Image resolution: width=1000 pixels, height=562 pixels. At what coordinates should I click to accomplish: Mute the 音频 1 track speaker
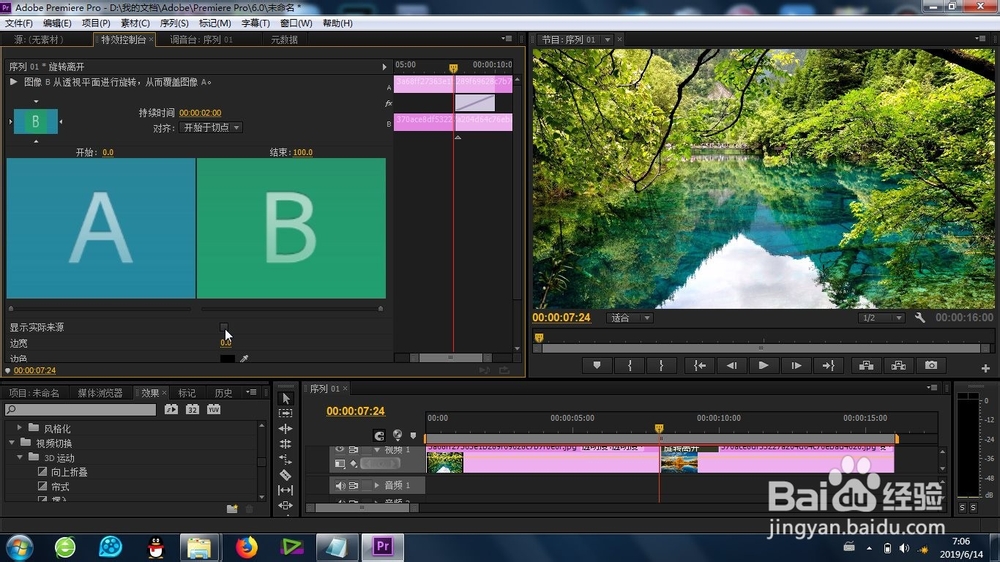340,485
